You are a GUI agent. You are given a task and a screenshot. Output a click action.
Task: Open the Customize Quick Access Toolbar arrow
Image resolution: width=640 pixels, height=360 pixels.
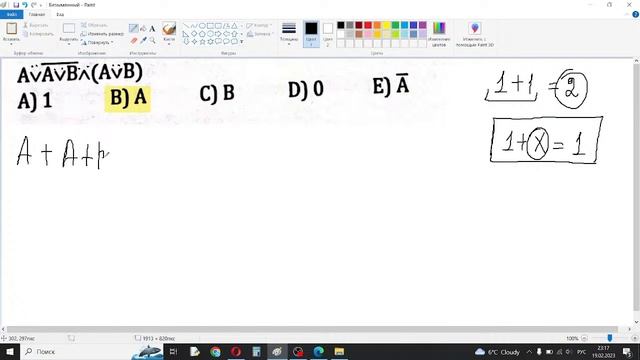pyautogui.click(x=41, y=5)
